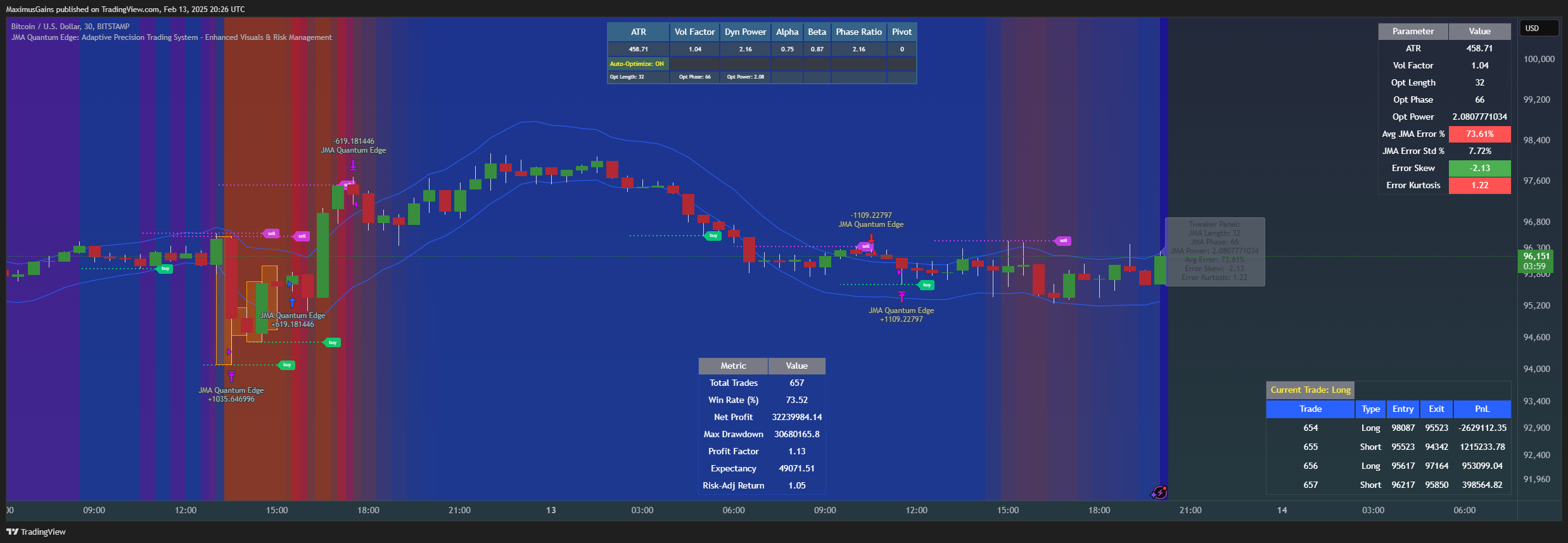This screenshot has width=1568, height=543.
Task: Click the 98,400 price axis label
Action: click(1537, 141)
